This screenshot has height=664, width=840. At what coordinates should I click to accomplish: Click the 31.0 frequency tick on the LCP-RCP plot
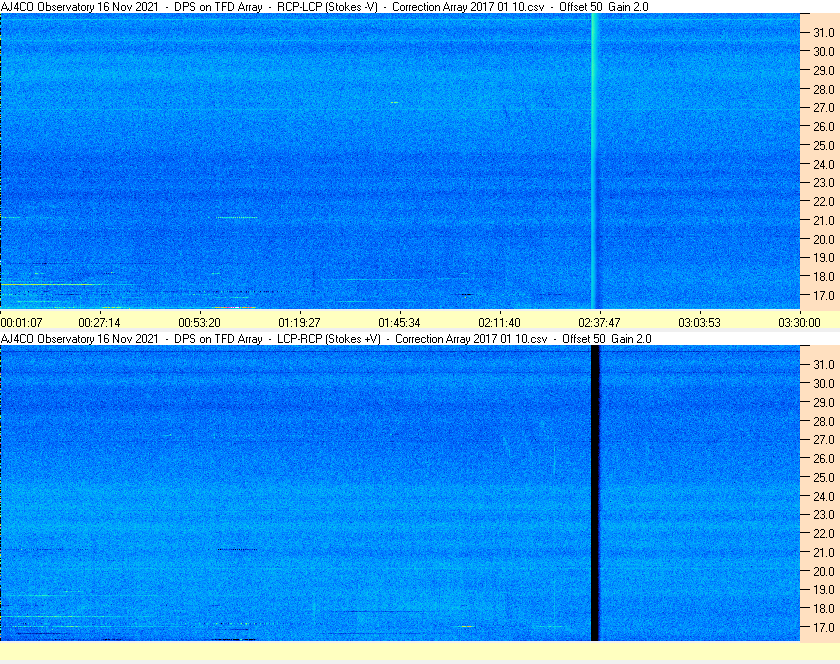click(x=823, y=364)
